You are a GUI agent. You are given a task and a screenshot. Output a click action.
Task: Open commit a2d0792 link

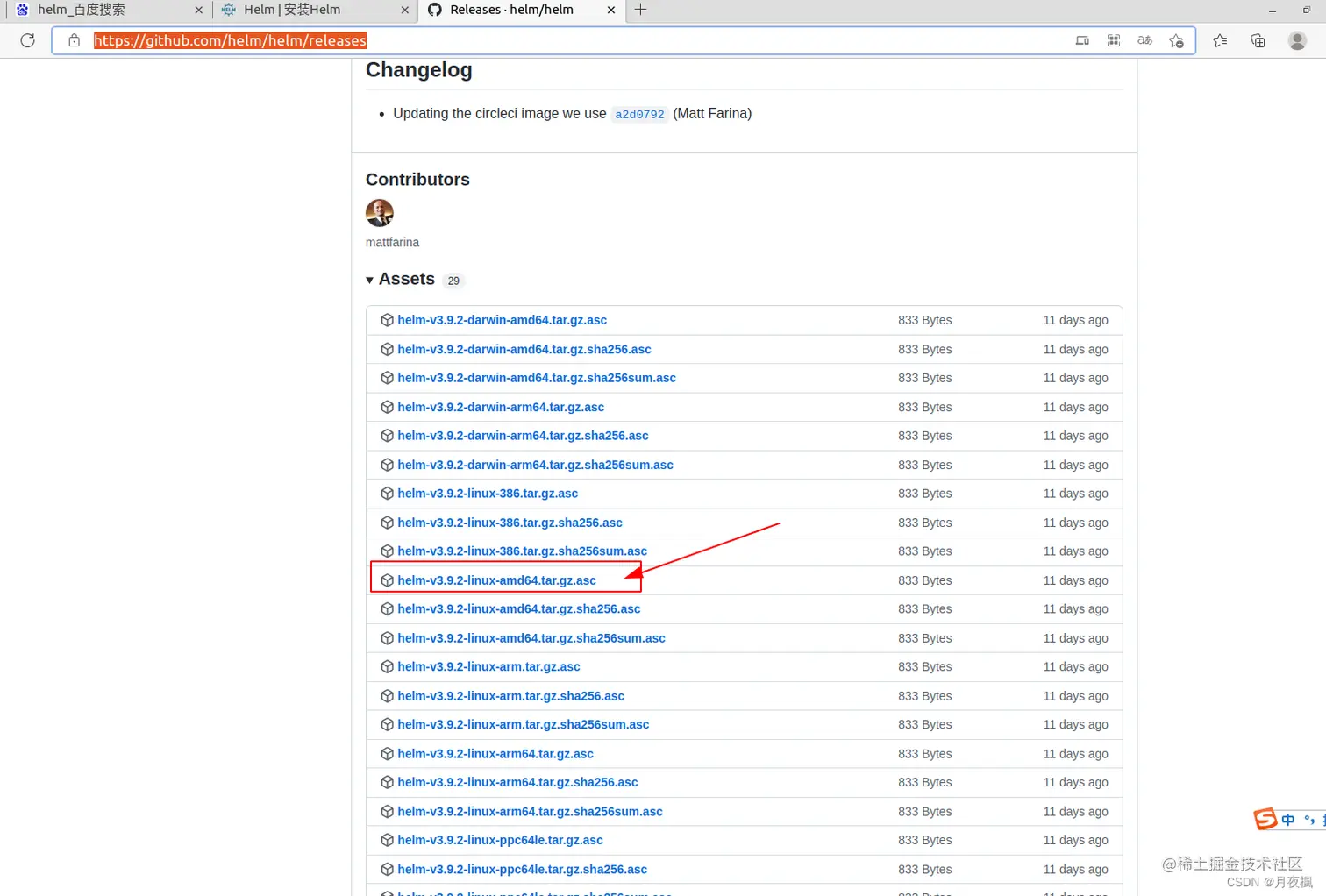click(639, 114)
